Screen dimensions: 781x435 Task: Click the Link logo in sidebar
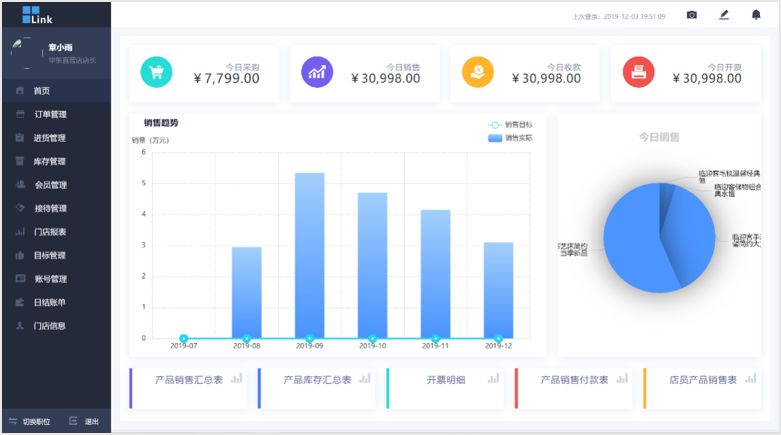[x=36, y=14]
